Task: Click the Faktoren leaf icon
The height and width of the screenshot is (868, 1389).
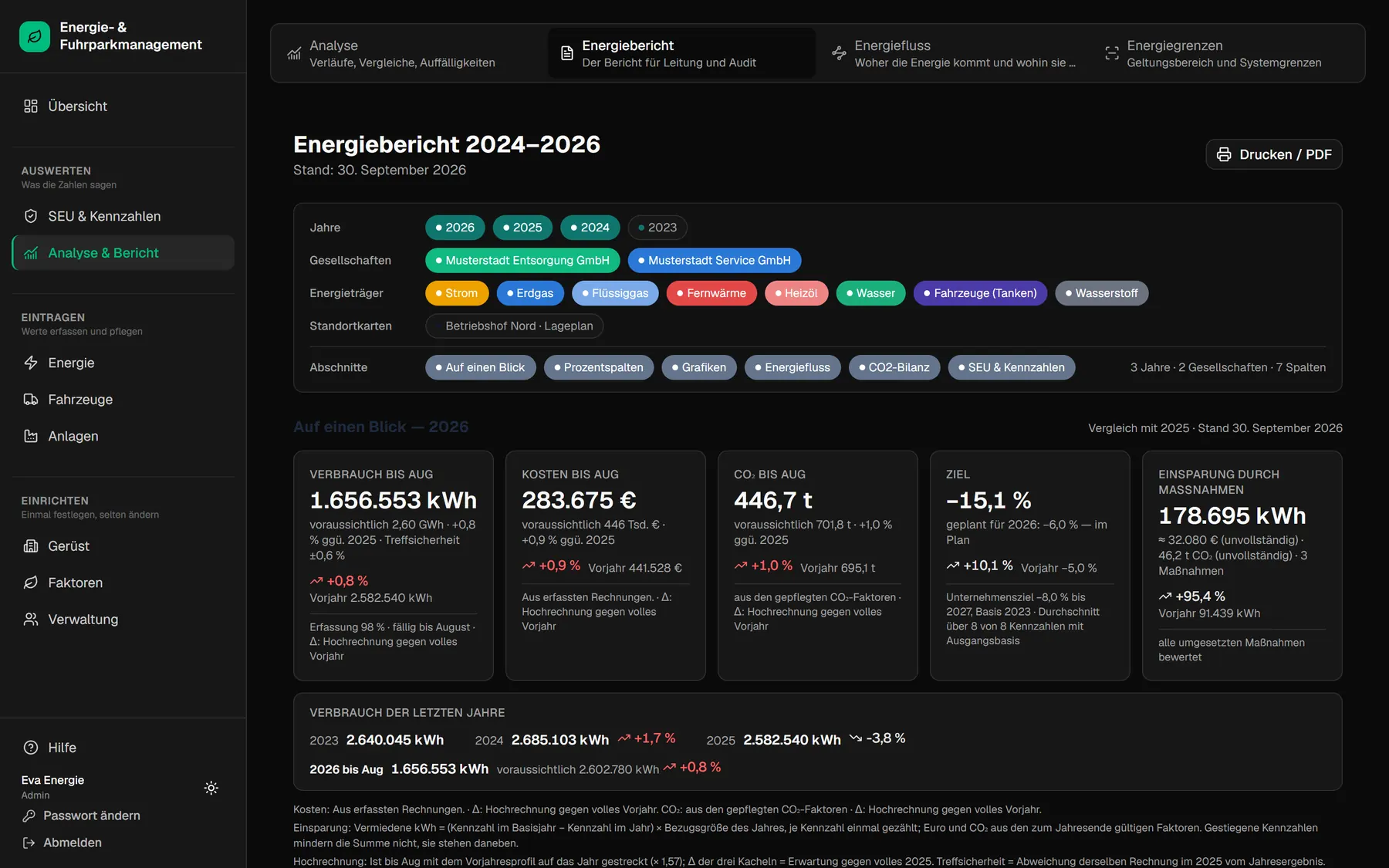Action: 31,583
